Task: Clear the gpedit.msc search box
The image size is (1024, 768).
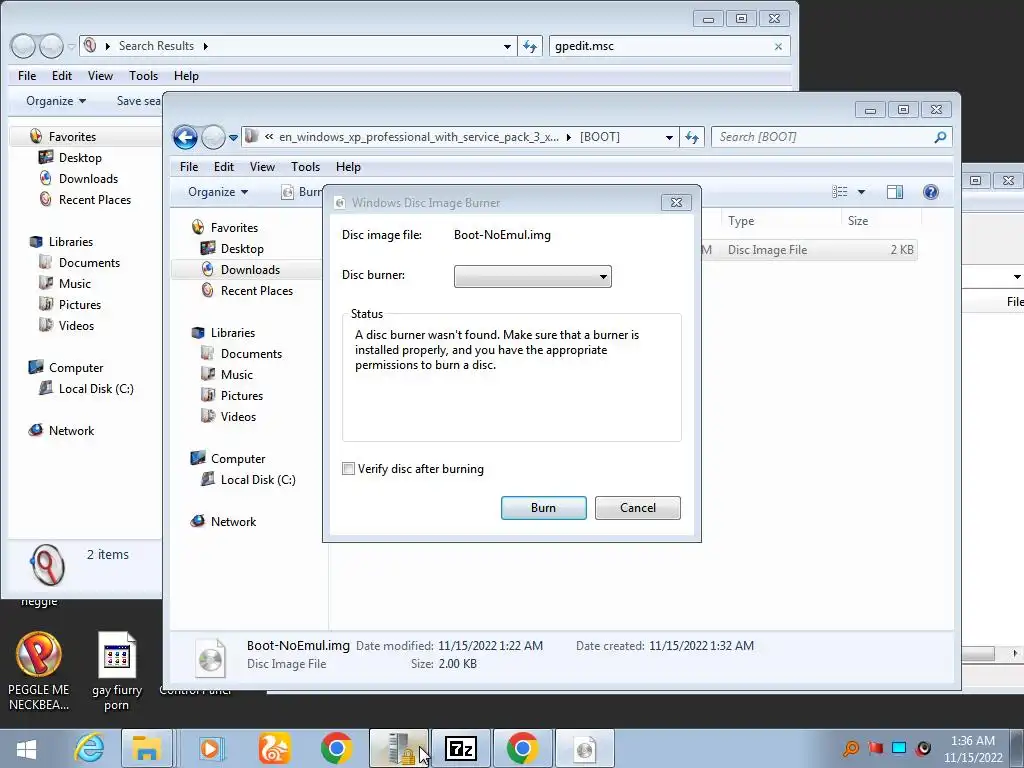Action: tap(778, 46)
